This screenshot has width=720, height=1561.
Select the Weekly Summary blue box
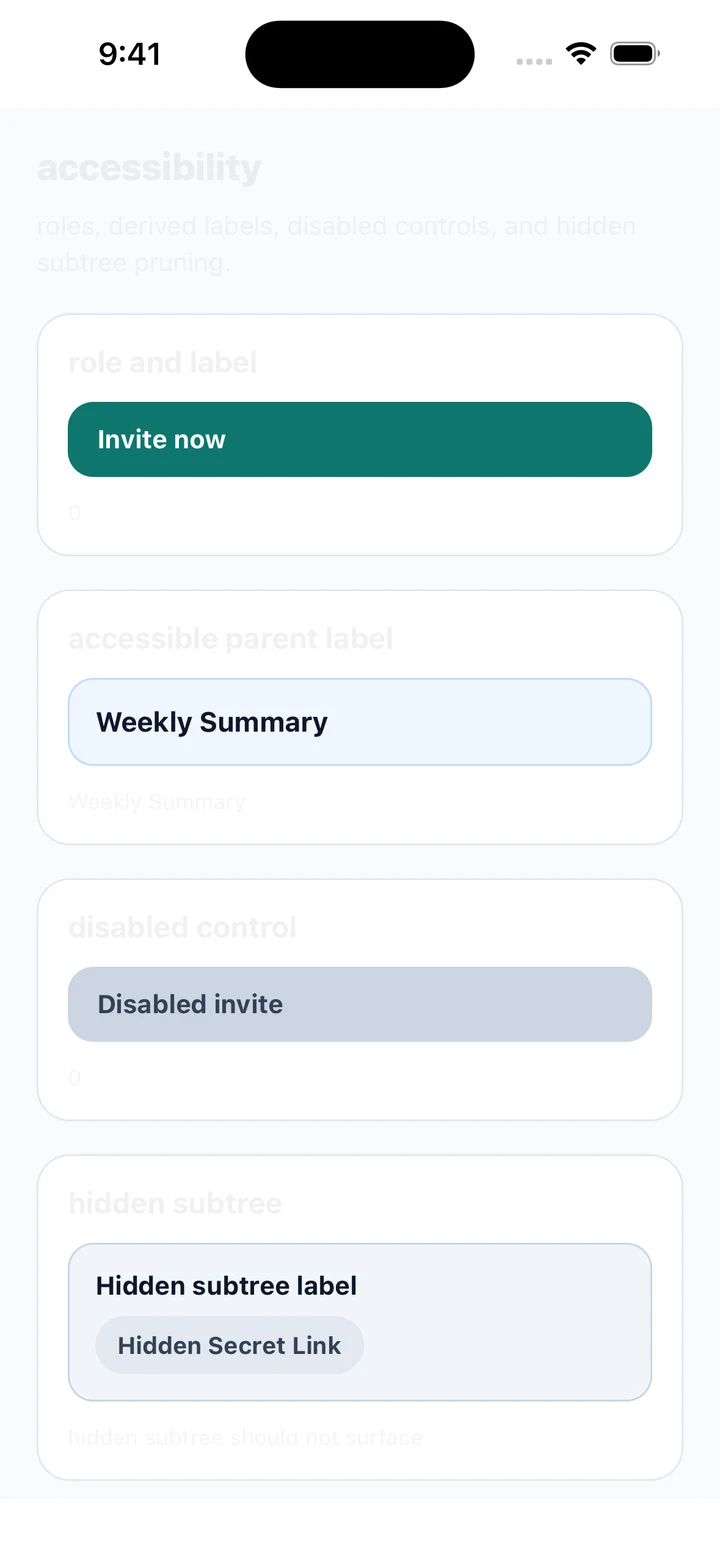pyautogui.click(x=360, y=722)
